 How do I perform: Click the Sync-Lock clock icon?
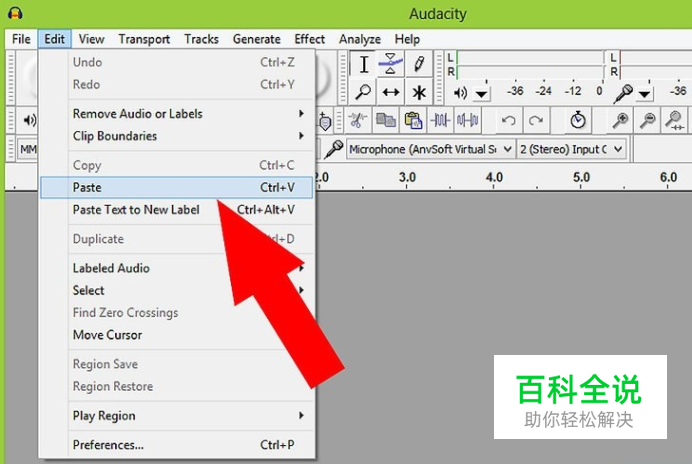click(x=578, y=120)
